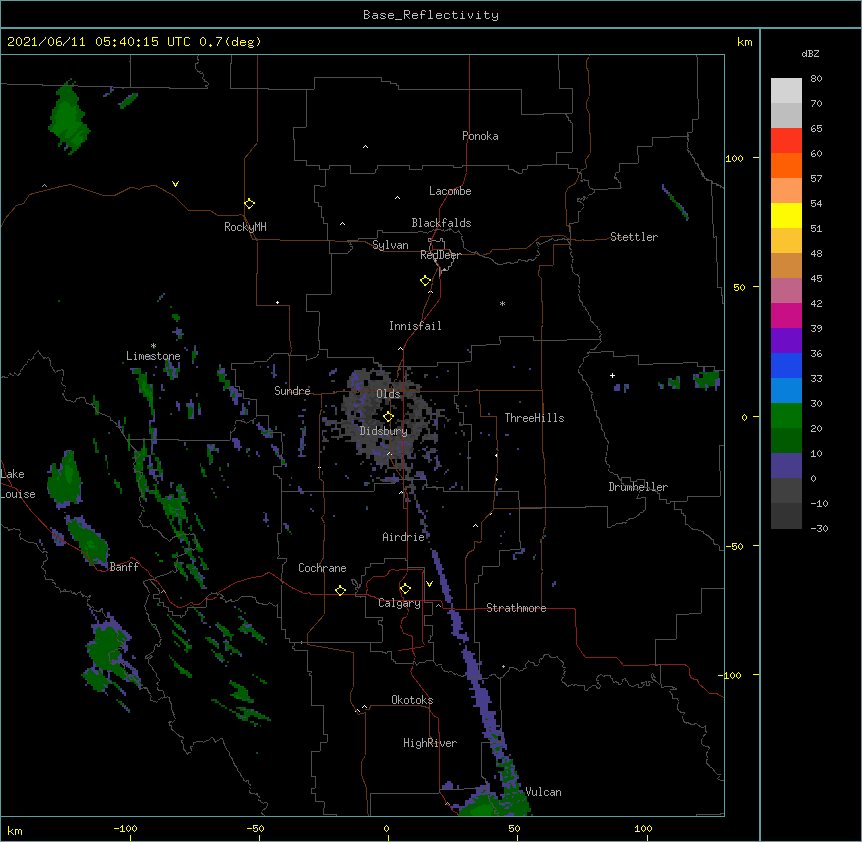Click the dBZ legend heading
The image size is (862, 842).
pyautogui.click(x=810, y=53)
